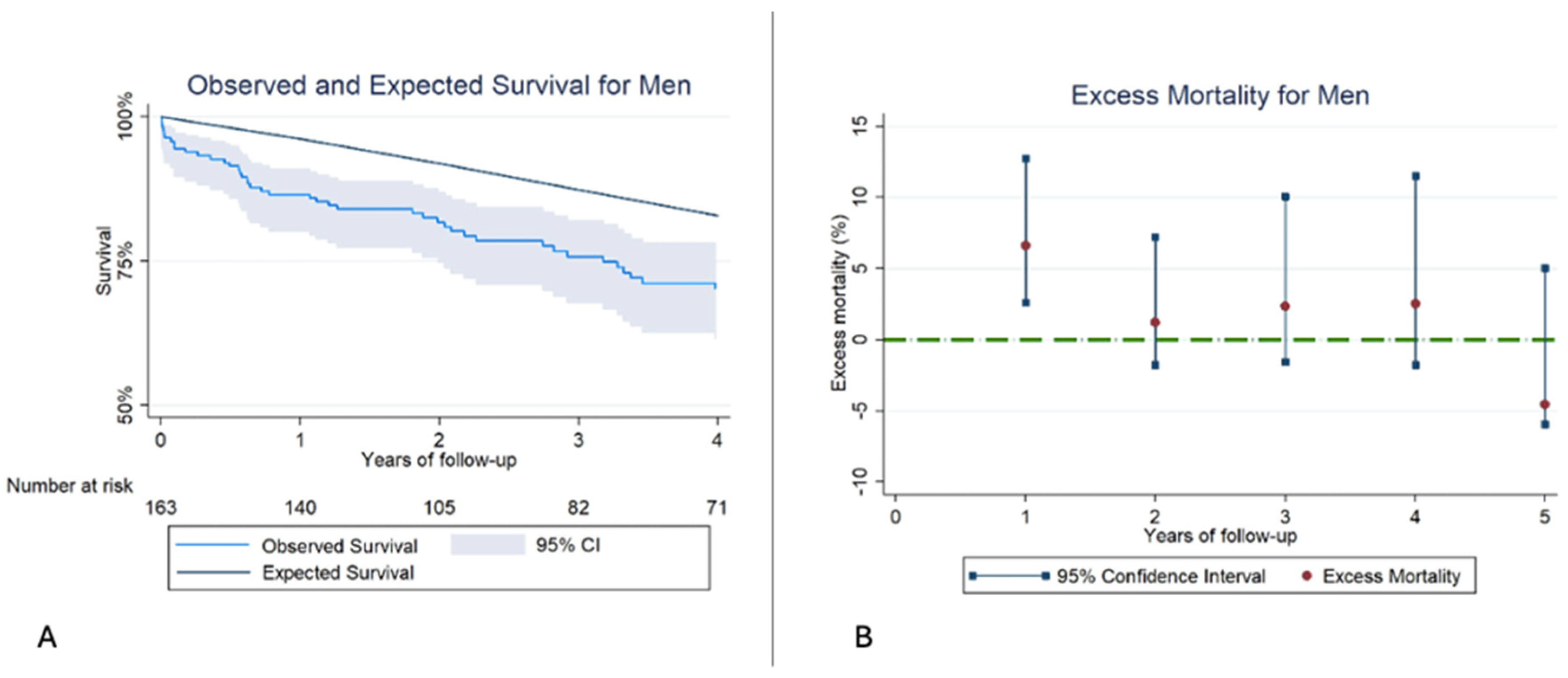Image resolution: width=1568 pixels, height=678 pixels.
Task: Click the Observed Survival legend label
Action: click(x=339, y=546)
